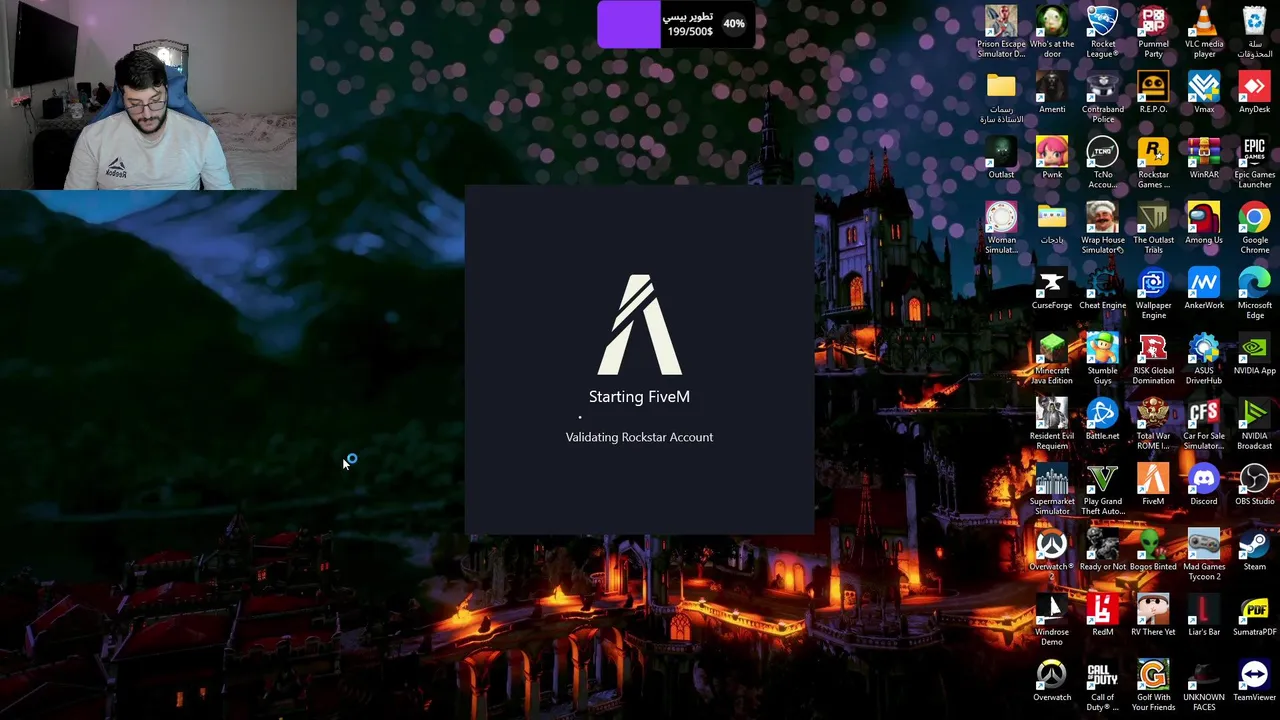Open VLC media player shortcut
This screenshot has width=1280, height=720.
tap(1204, 31)
